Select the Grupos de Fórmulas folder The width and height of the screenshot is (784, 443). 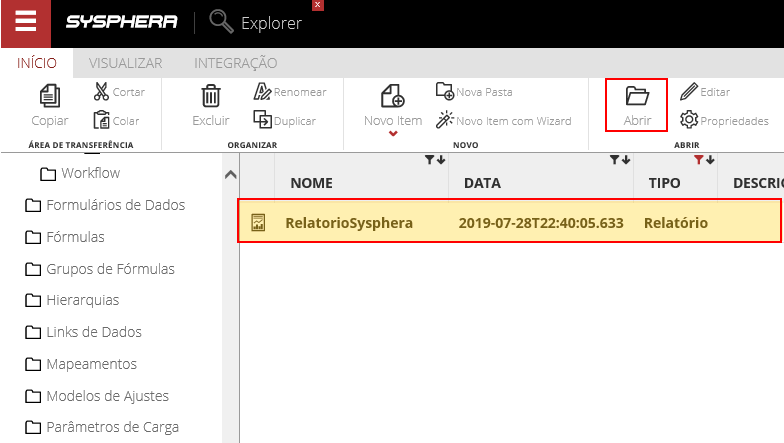(100, 269)
